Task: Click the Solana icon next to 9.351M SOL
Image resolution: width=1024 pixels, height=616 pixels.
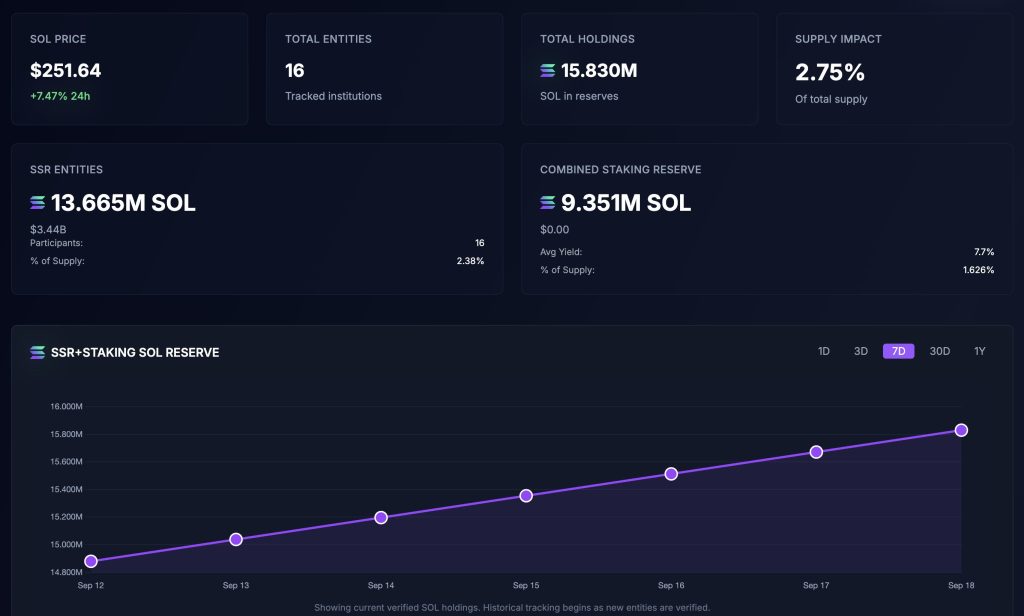Action: pos(548,203)
